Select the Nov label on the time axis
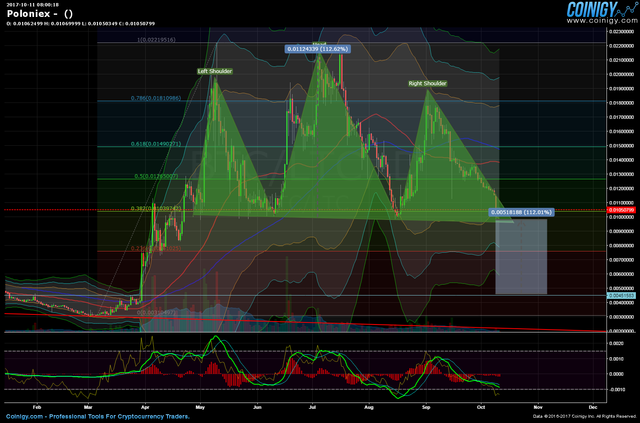640x423 pixels. click(538, 407)
